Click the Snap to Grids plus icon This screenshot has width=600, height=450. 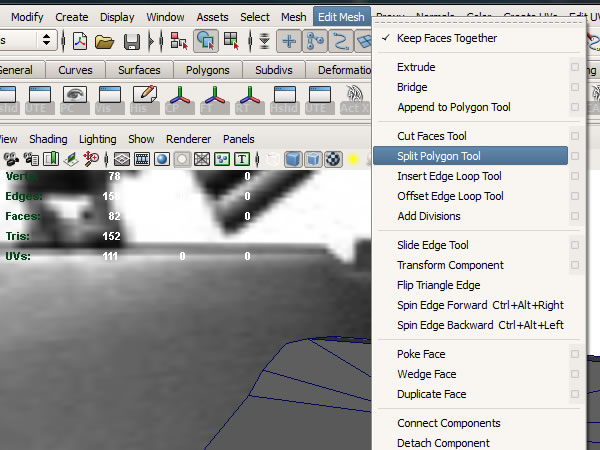289,41
